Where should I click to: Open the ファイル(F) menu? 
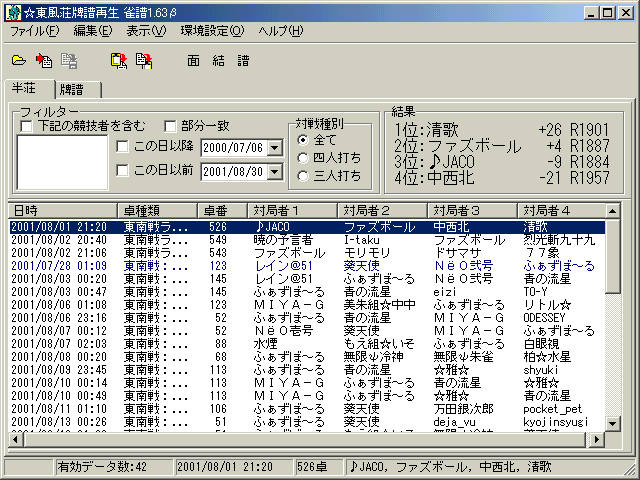[x=35, y=31]
